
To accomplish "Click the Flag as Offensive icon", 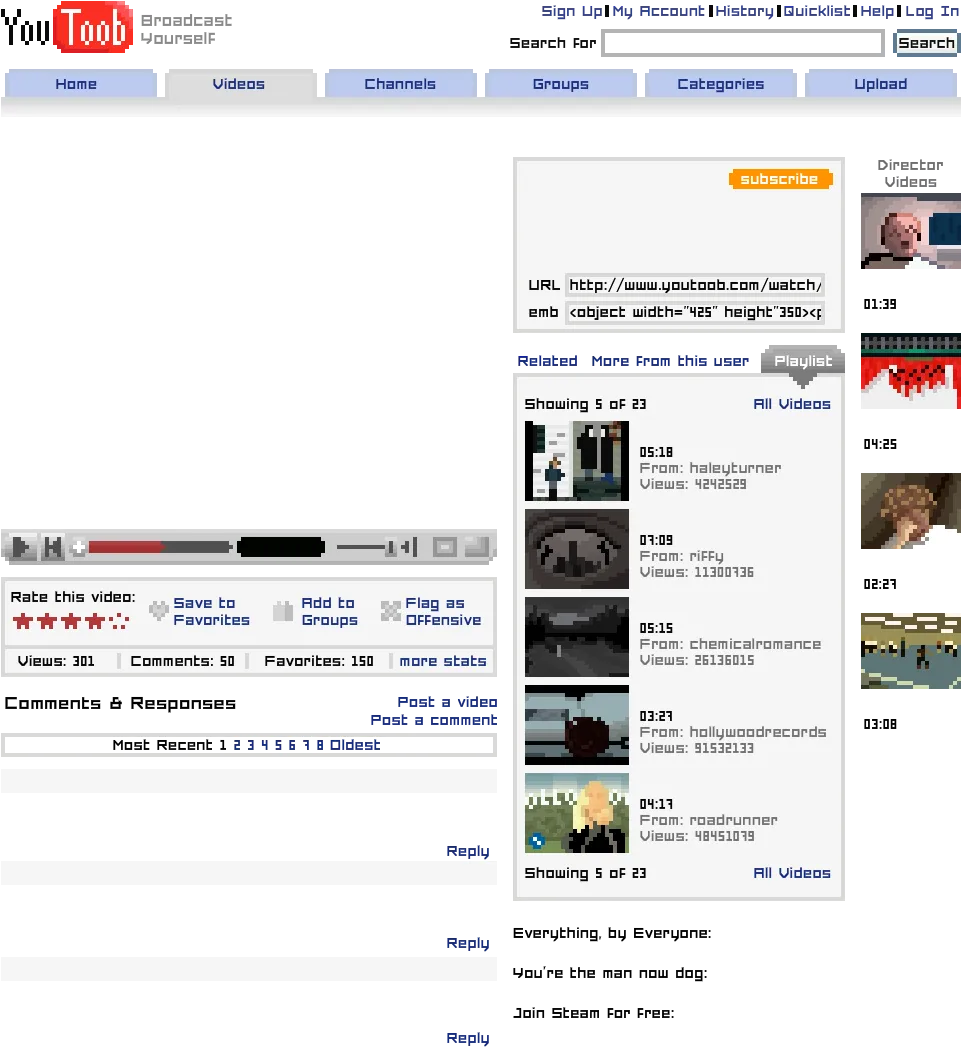I will click(390, 611).
